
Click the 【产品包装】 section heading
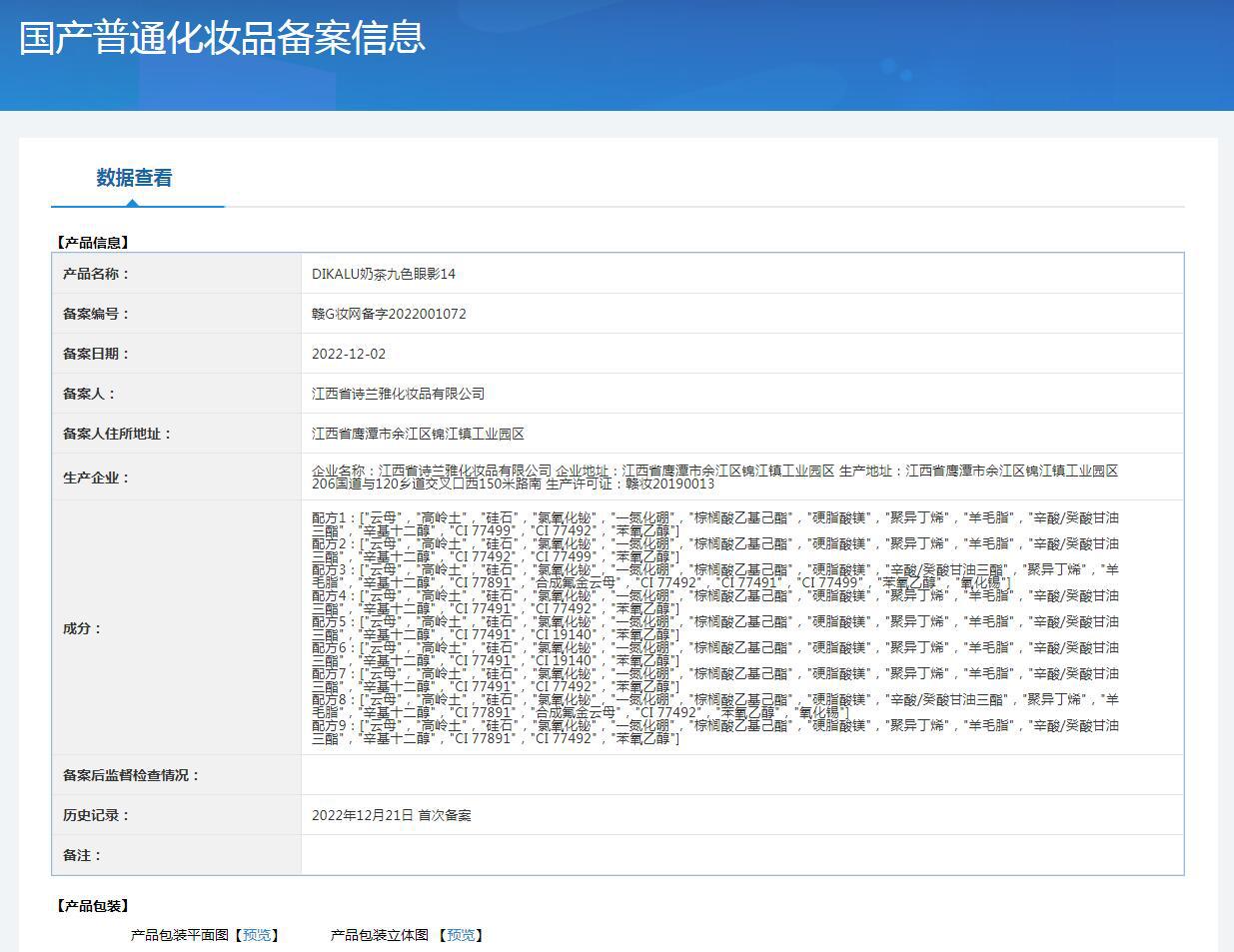point(91,906)
